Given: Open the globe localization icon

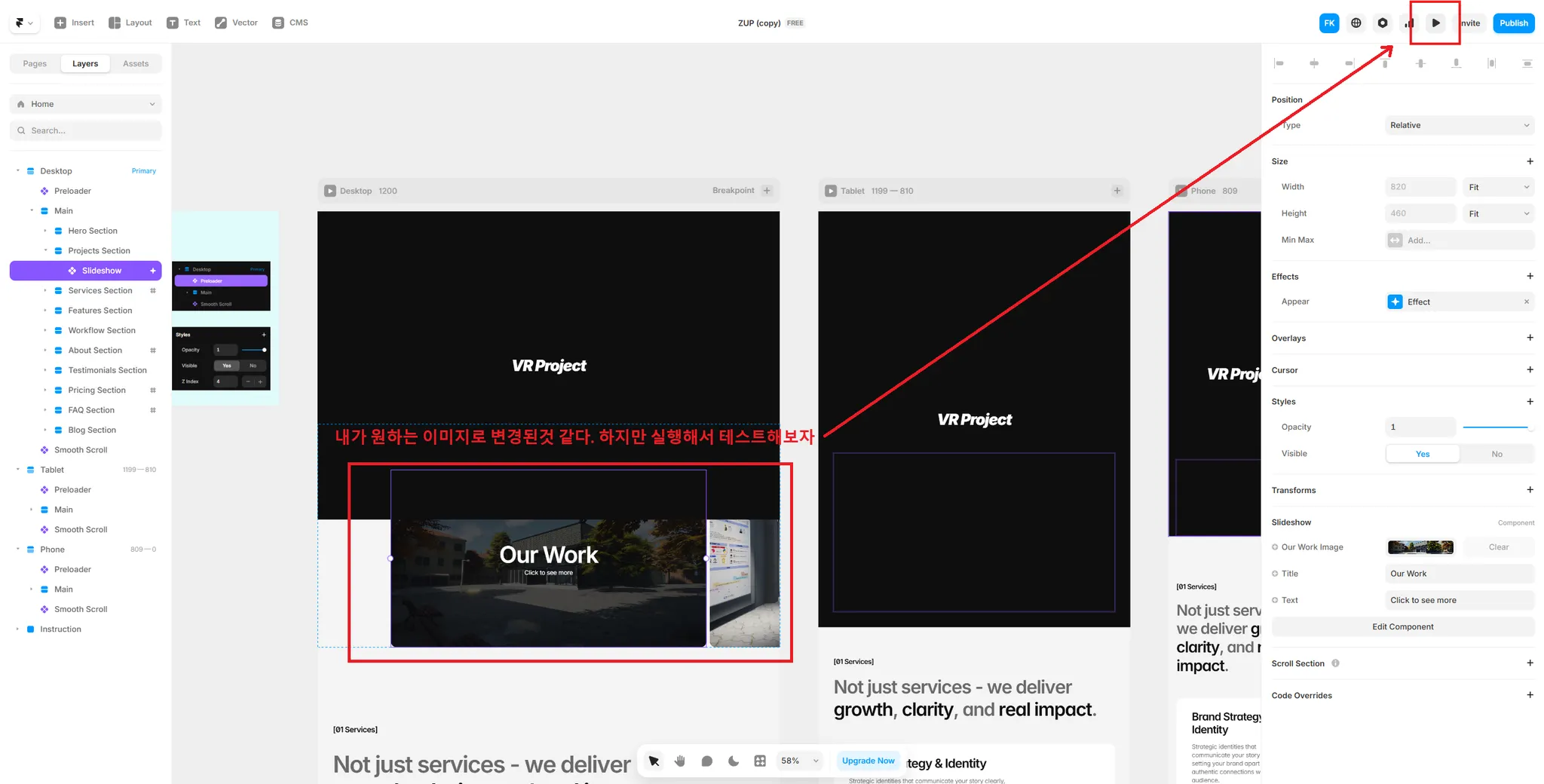Looking at the screenshot, I should click(x=1356, y=23).
